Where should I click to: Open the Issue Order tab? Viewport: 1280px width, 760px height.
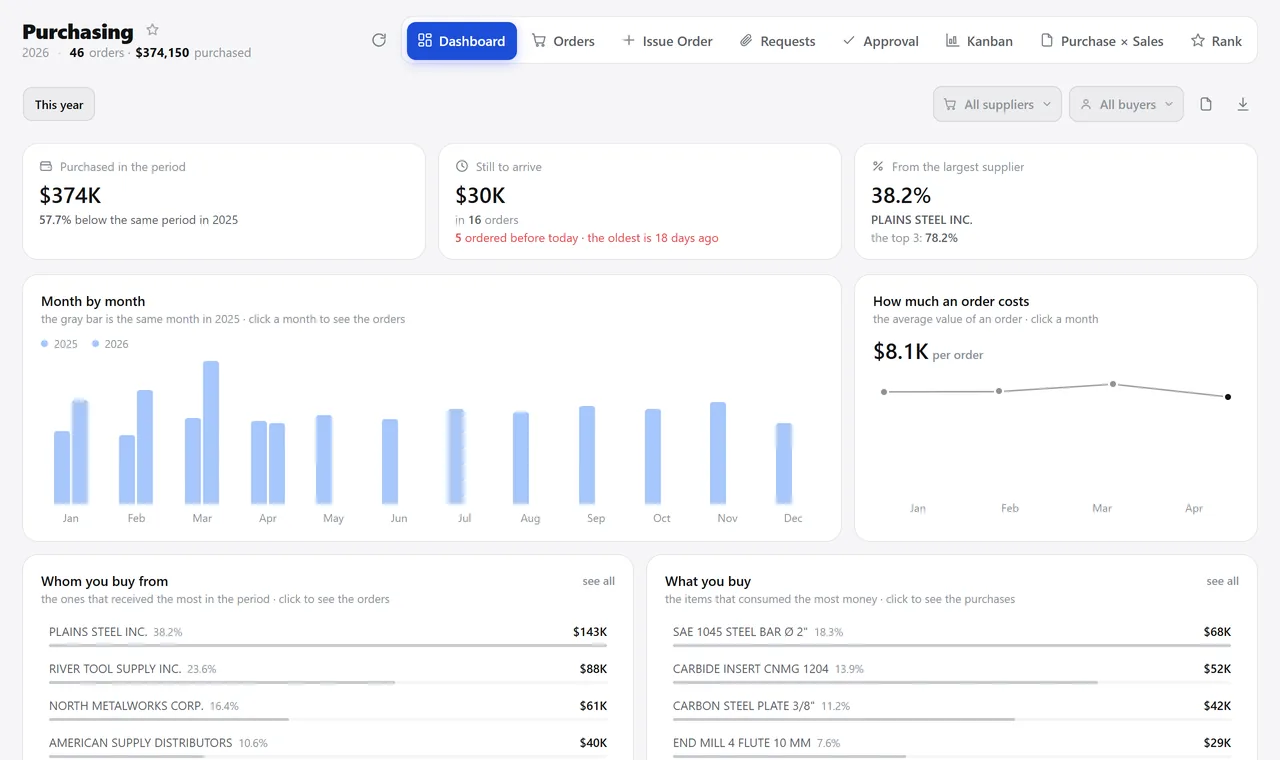(x=667, y=41)
